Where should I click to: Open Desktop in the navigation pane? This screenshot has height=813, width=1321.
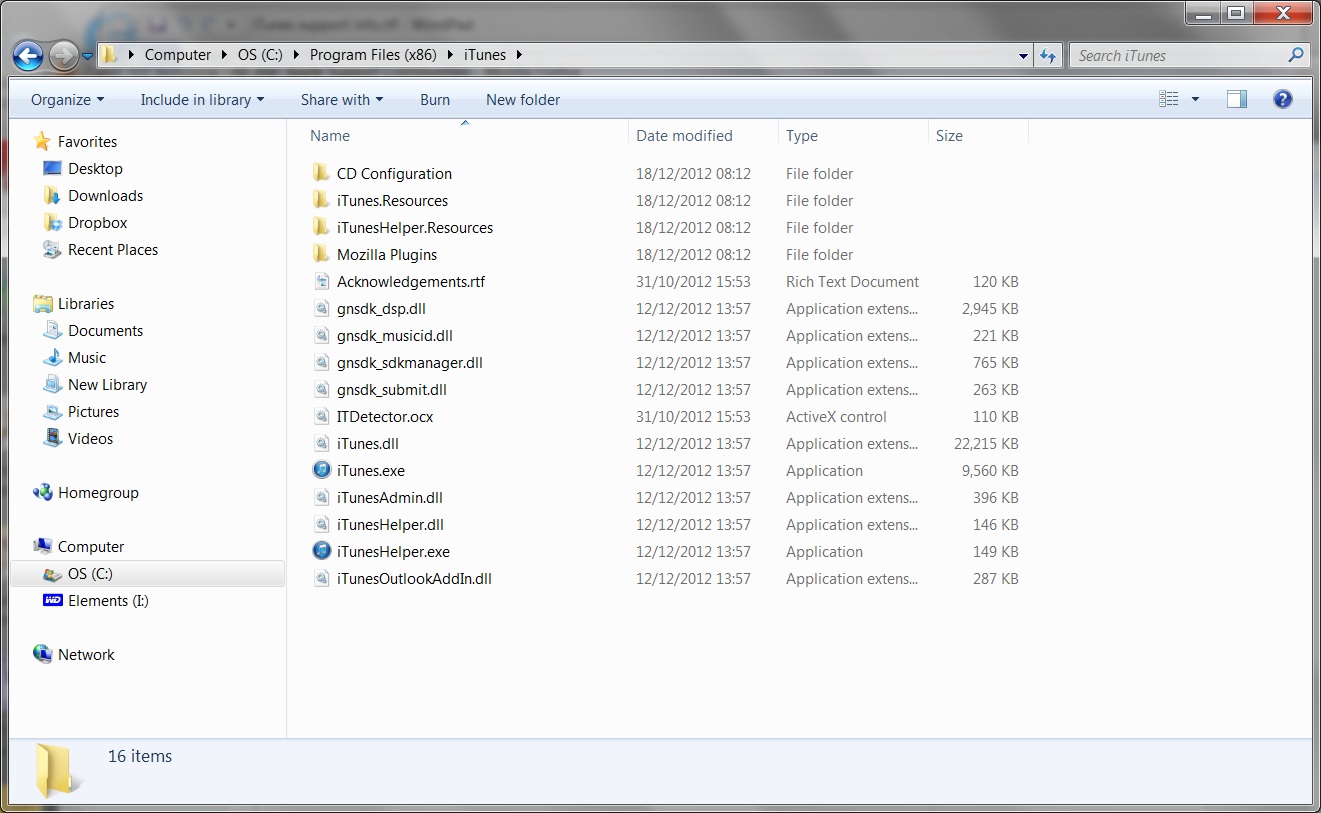point(95,169)
